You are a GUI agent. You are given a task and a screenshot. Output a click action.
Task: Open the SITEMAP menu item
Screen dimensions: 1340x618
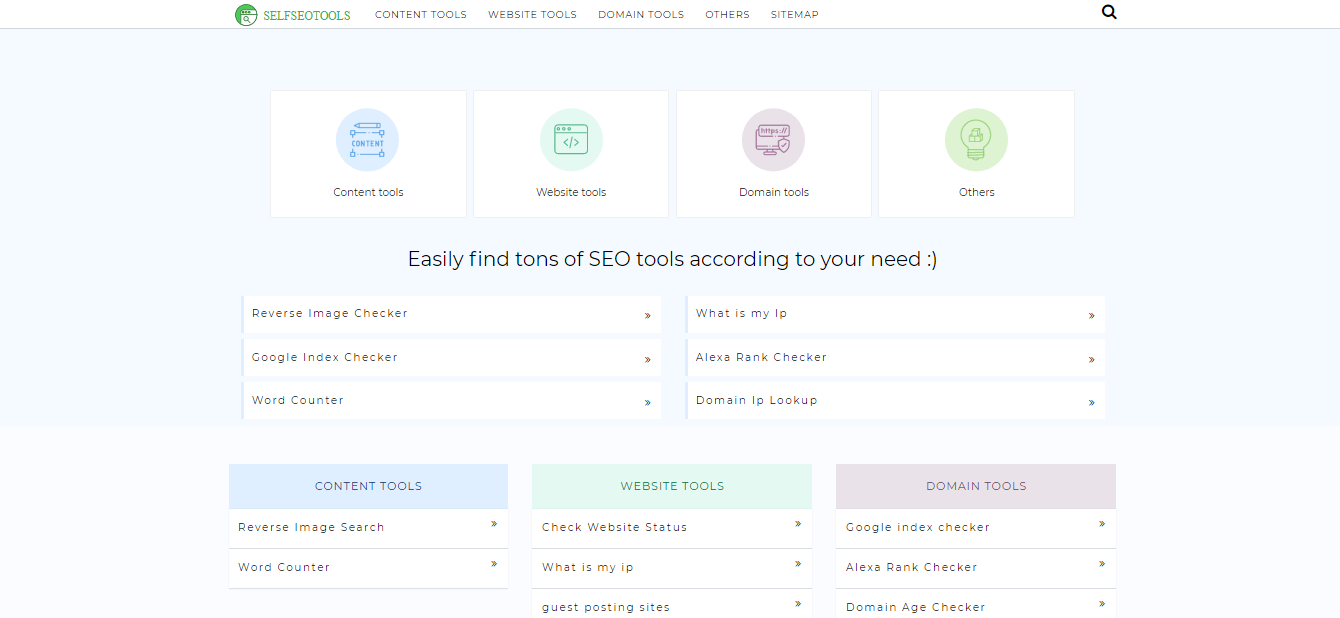(794, 14)
